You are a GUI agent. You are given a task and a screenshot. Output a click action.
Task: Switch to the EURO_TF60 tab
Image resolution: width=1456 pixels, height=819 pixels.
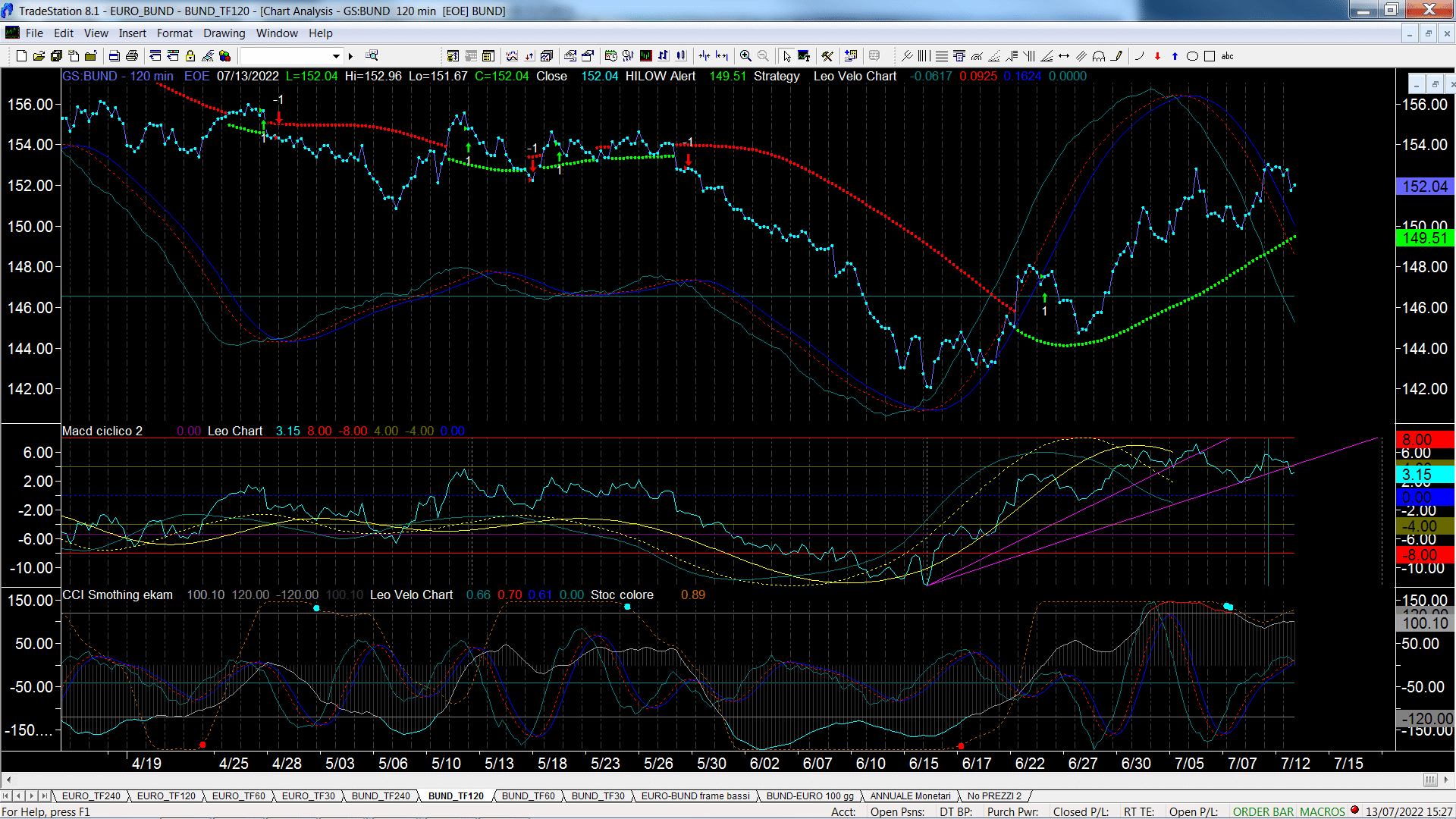(238, 795)
